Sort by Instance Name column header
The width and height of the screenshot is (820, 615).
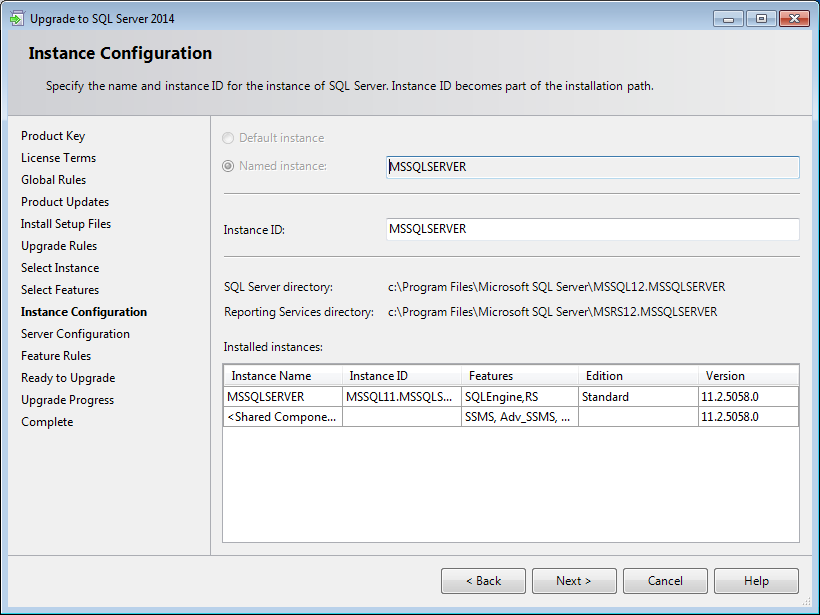[x=283, y=375]
